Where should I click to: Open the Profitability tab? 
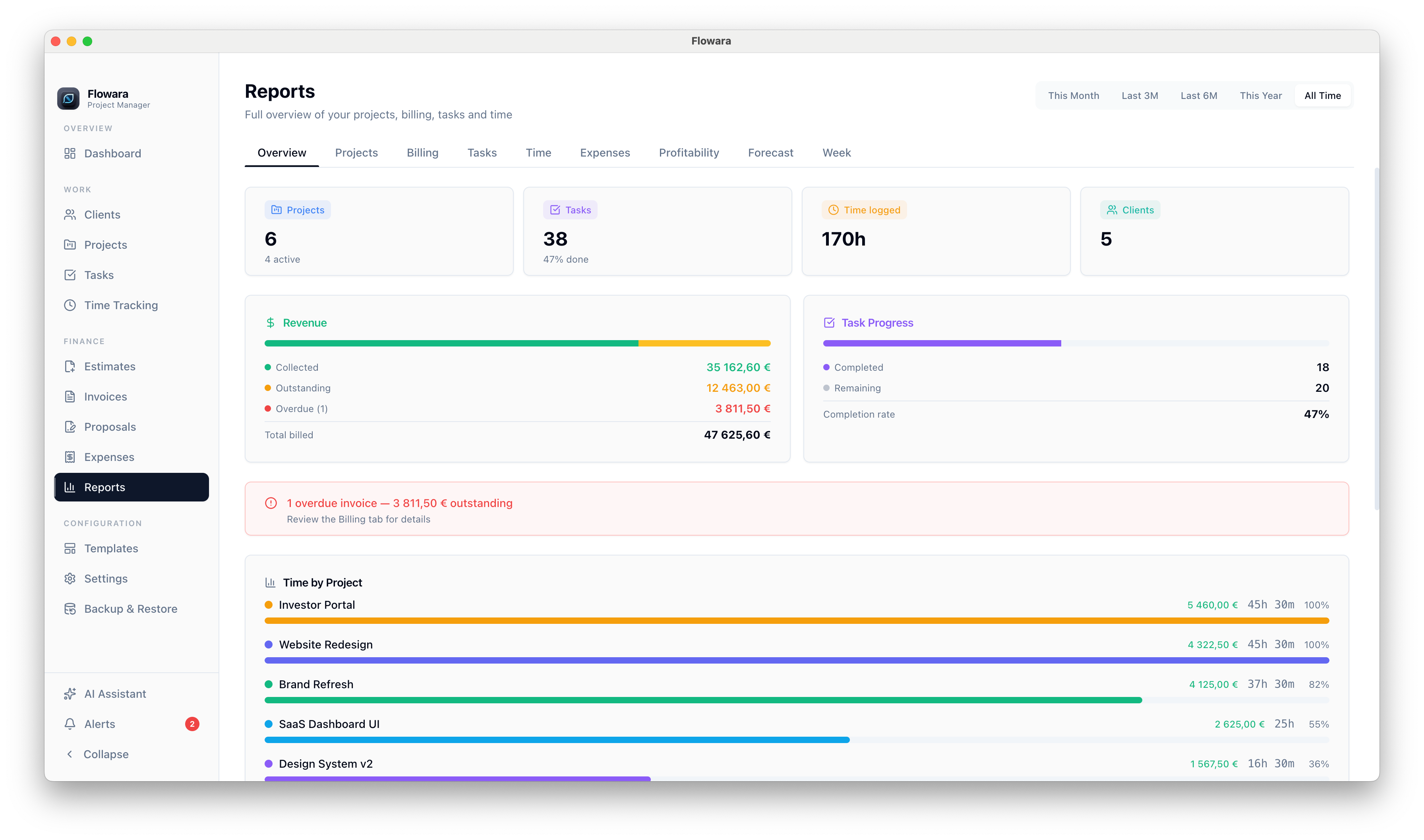tap(689, 153)
